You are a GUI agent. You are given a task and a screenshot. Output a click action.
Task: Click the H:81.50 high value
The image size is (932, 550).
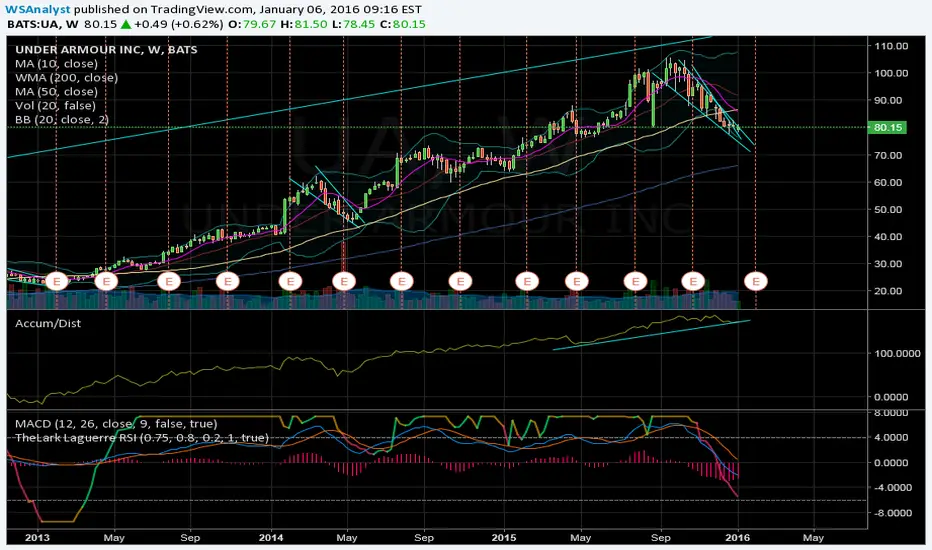(304, 24)
